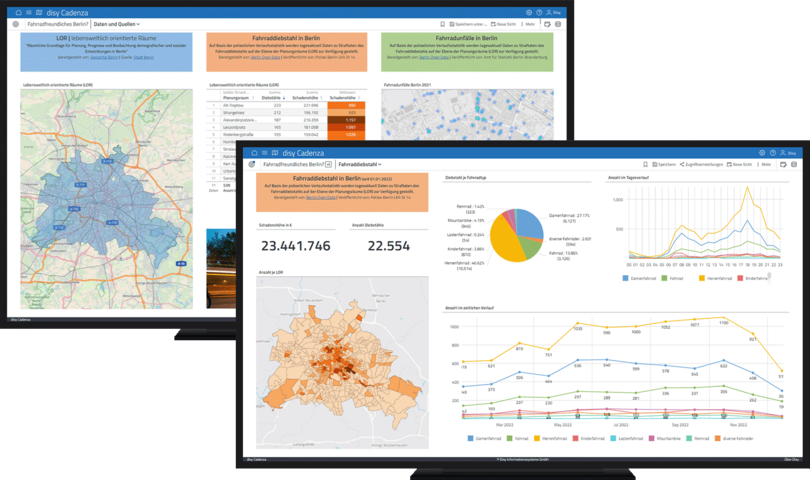This screenshot has width=810, height=480.
Task: Open map book icon in back window header
Action: click(39, 12)
